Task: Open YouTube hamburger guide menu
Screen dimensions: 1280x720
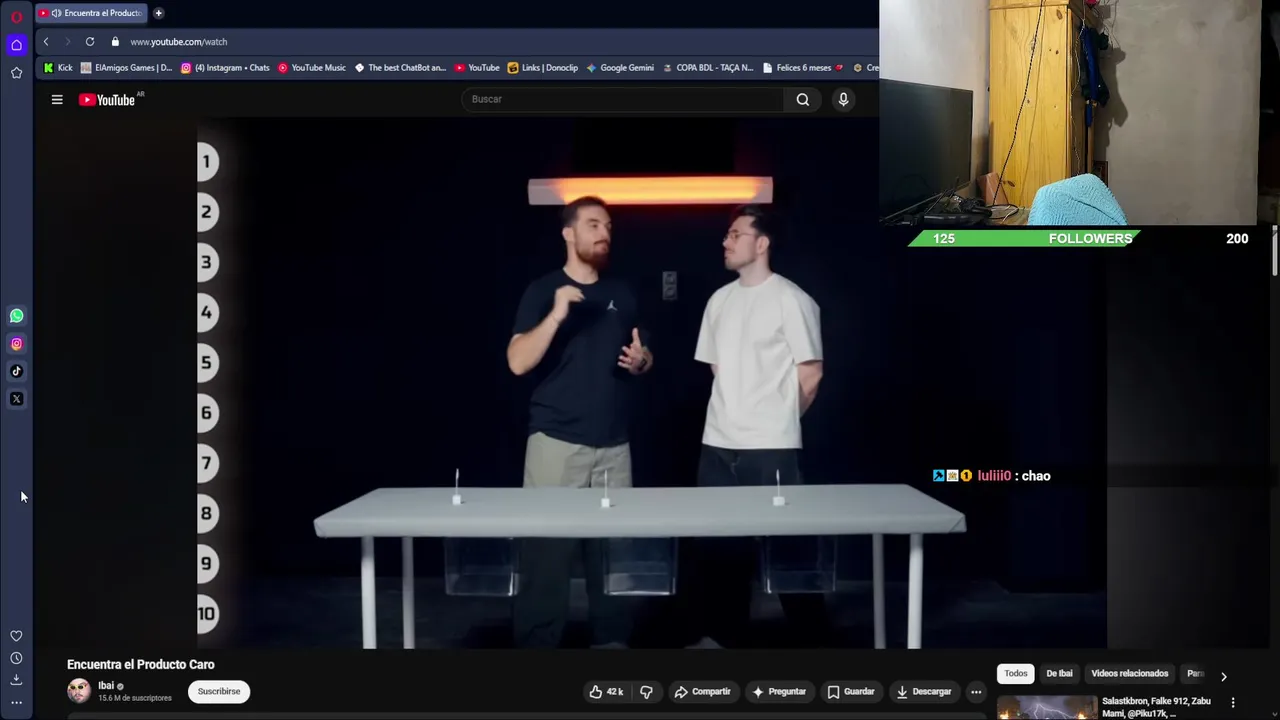Action: [x=57, y=100]
